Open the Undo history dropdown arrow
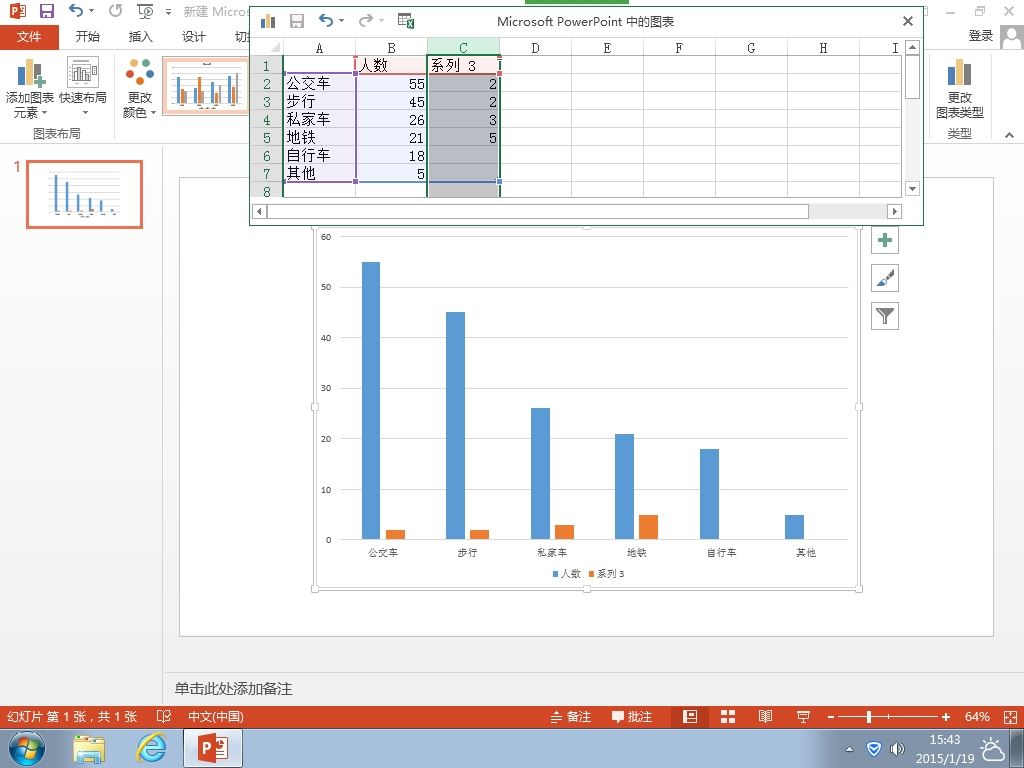The height and width of the screenshot is (768, 1024). (x=91, y=11)
